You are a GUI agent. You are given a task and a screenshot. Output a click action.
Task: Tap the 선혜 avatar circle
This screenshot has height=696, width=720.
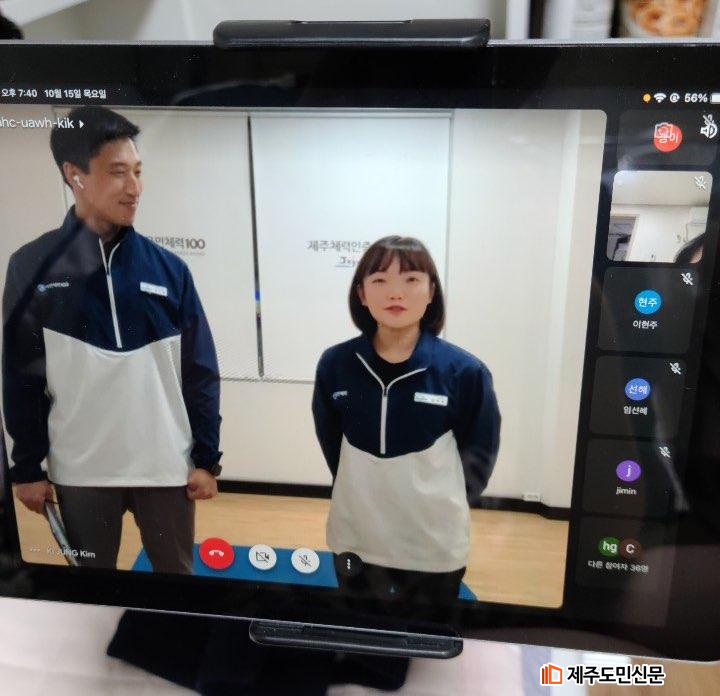coord(638,388)
